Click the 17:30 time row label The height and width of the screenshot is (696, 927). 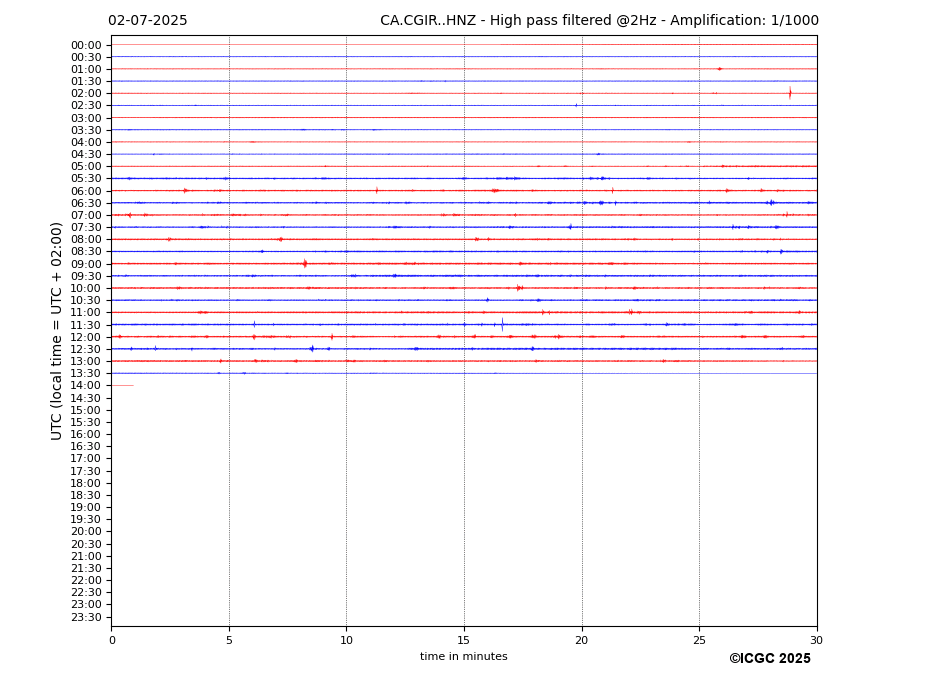pos(86,471)
